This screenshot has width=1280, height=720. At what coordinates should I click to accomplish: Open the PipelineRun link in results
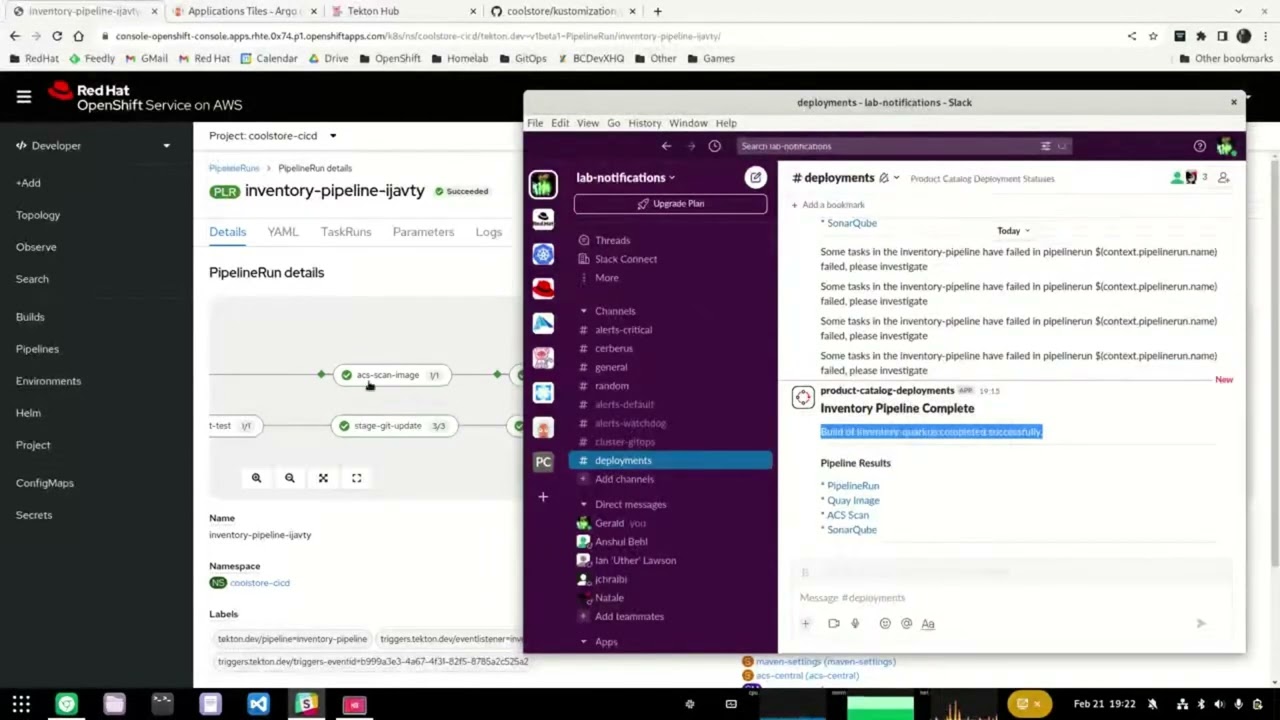853,486
